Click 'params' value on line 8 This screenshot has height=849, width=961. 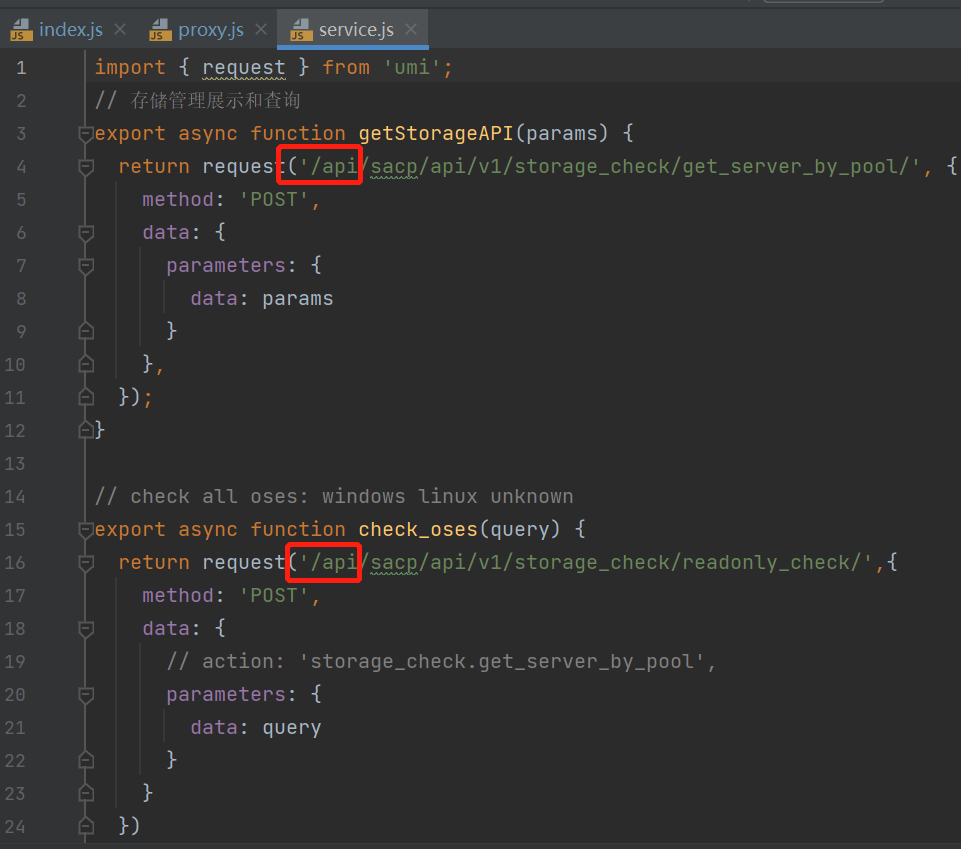pos(298,299)
